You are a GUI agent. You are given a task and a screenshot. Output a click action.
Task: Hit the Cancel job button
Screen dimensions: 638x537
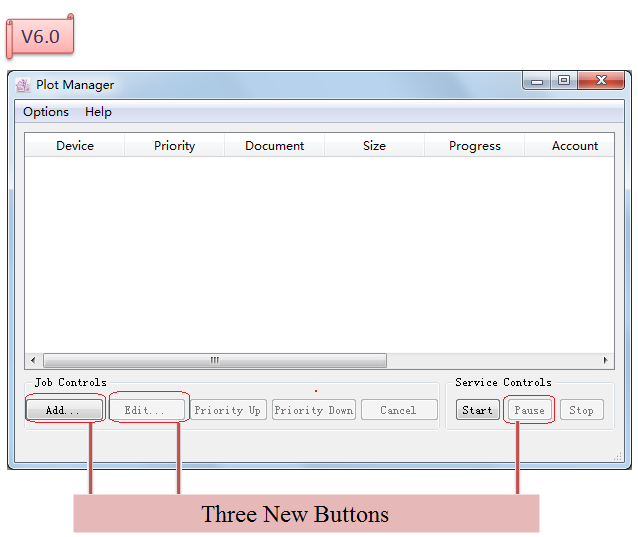pyautogui.click(x=399, y=410)
